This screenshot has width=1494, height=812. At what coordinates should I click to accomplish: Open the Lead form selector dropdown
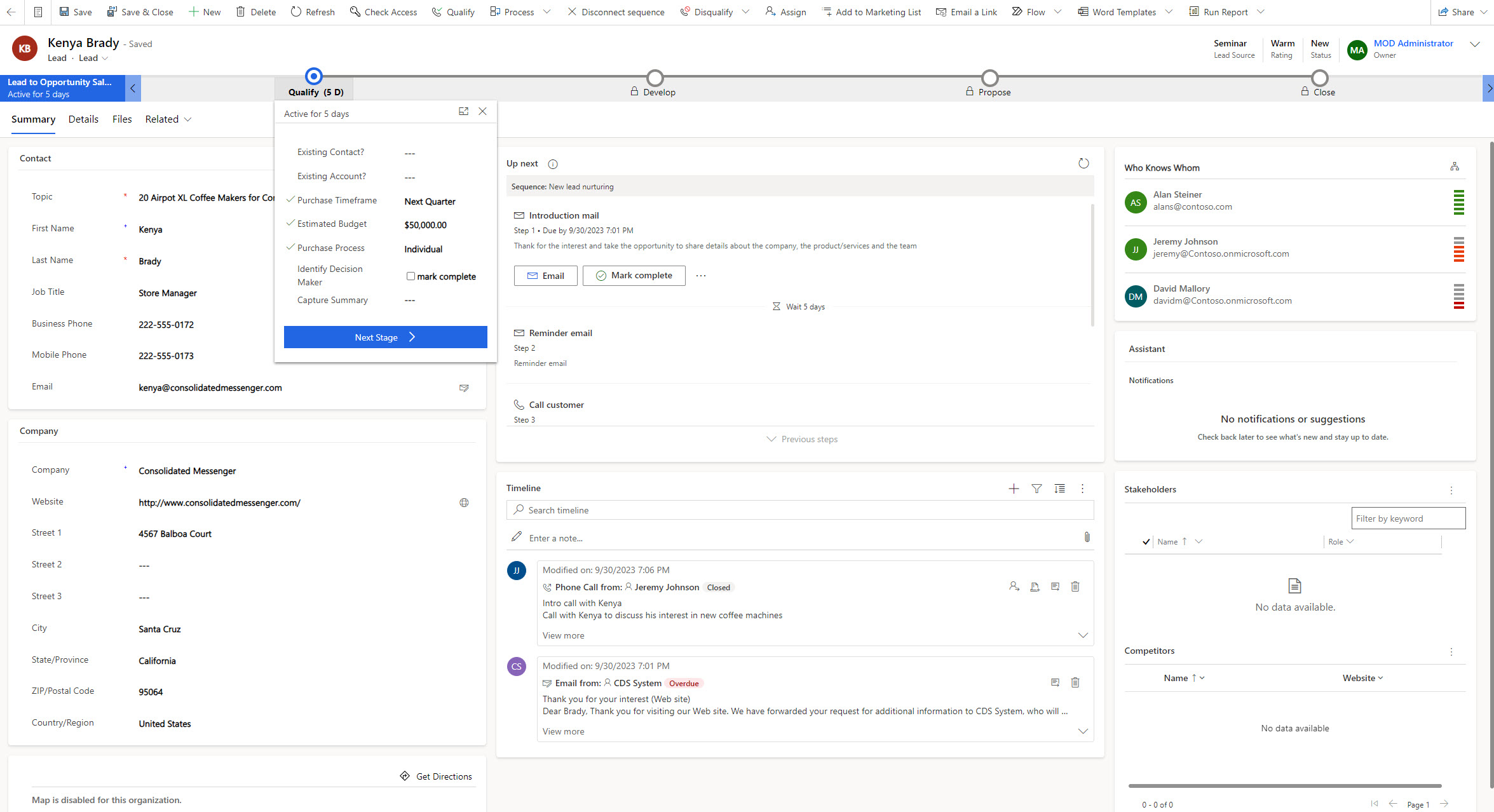(x=93, y=58)
